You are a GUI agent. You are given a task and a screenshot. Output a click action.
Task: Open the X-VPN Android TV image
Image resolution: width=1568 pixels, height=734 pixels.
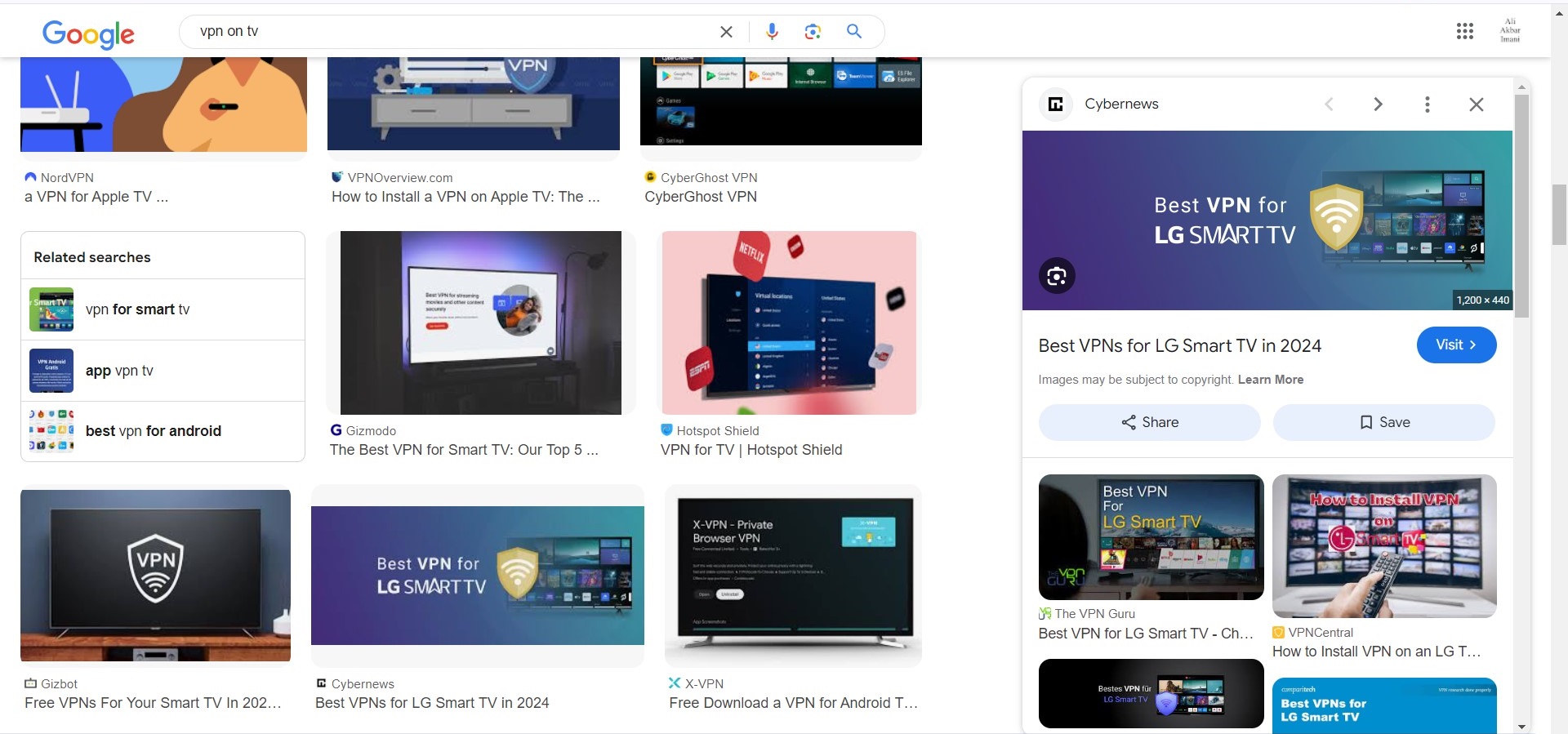[x=793, y=576]
